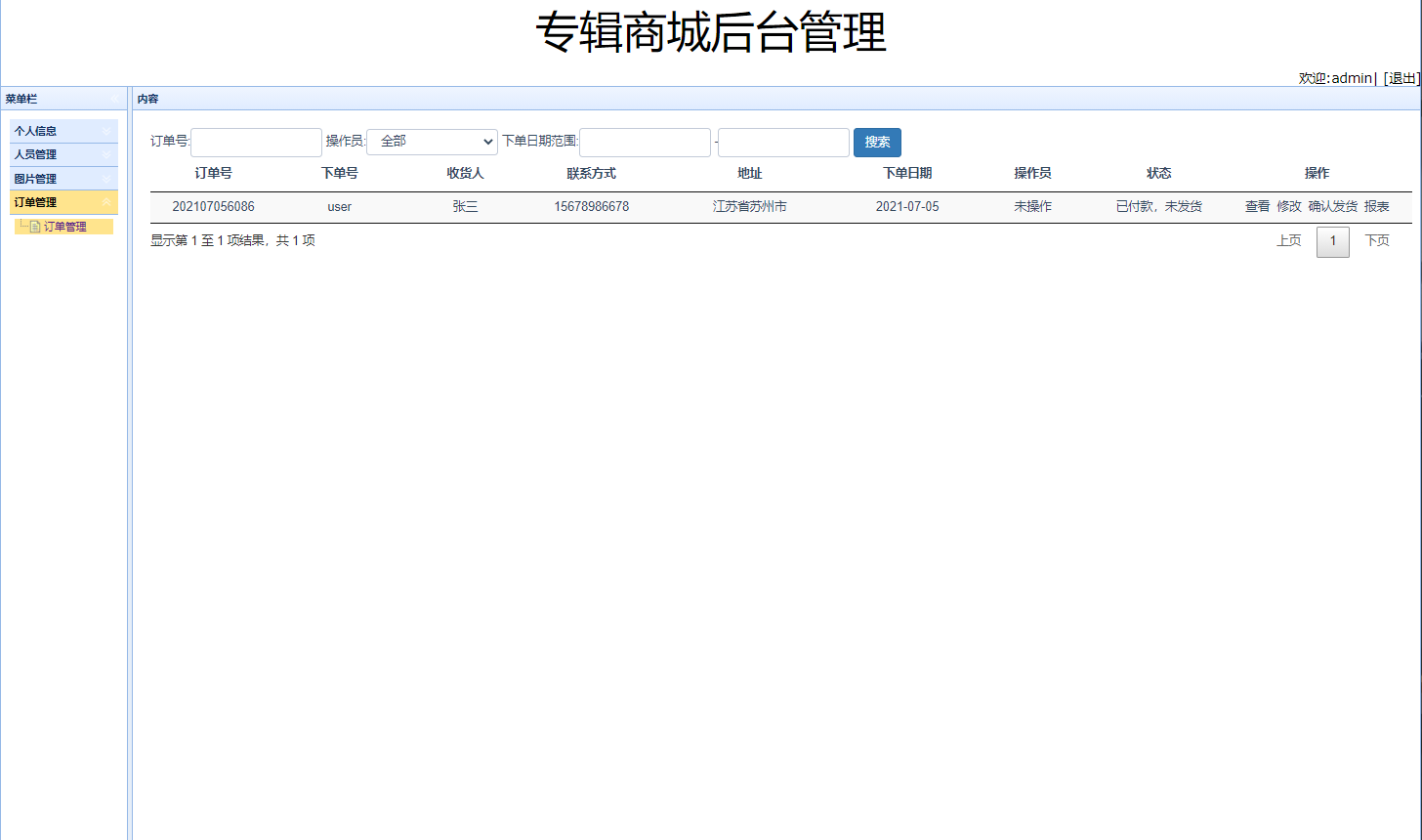点击个人信息面板右侧的双箭头展开图标
Screen dimensions: 1422x840
pyautogui.click(x=107, y=130)
